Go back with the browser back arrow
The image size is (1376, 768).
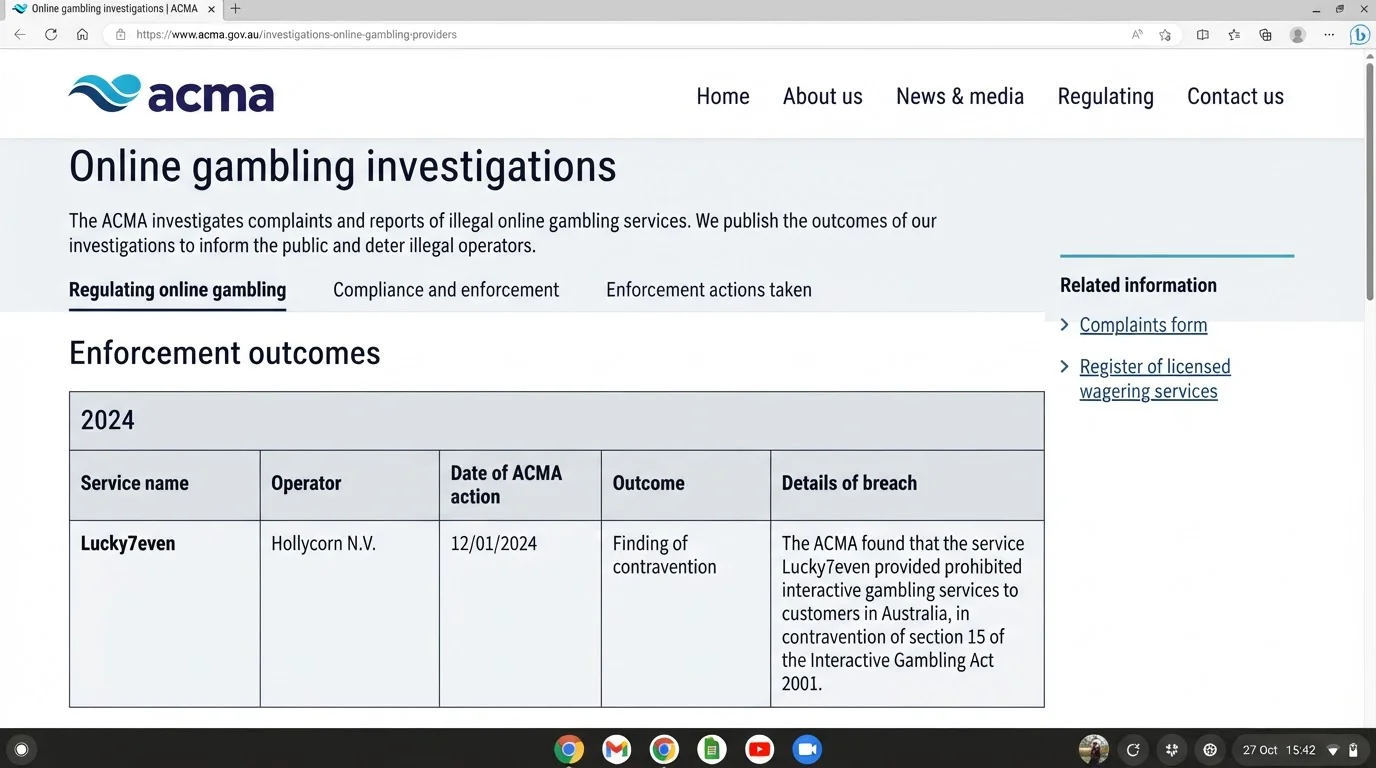pos(20,34)
